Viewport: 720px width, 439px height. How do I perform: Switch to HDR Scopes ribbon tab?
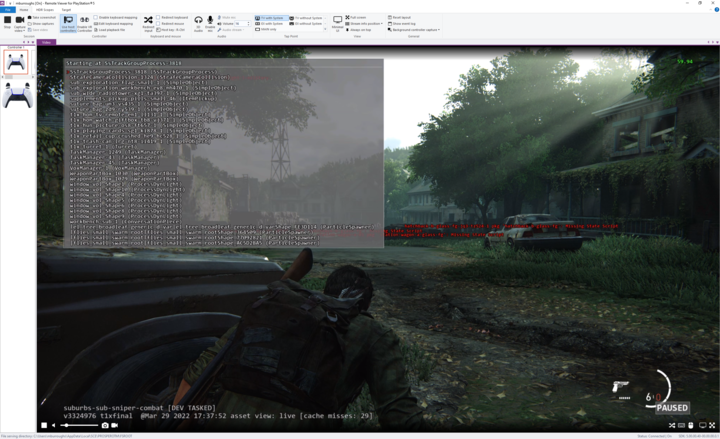pyautogui.click(x=45, y=10)
